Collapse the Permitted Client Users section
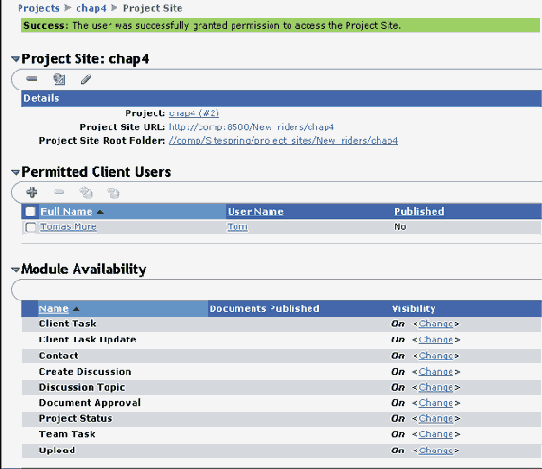 (16, 172)
